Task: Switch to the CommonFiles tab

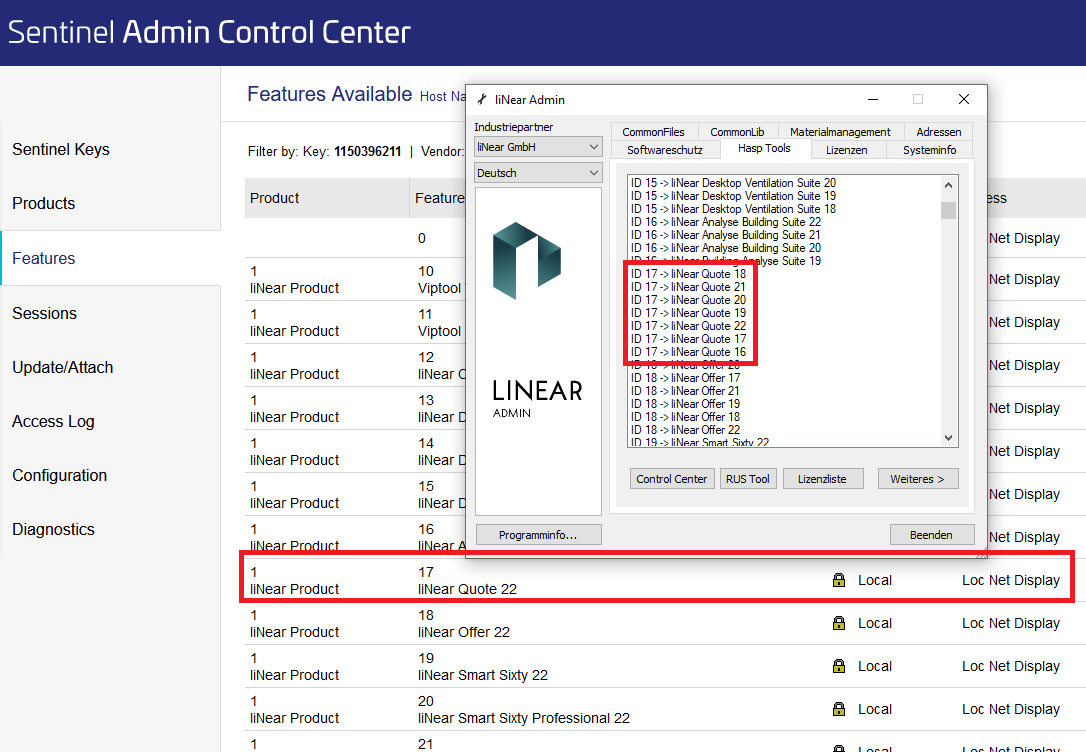Action: [653, 132]
